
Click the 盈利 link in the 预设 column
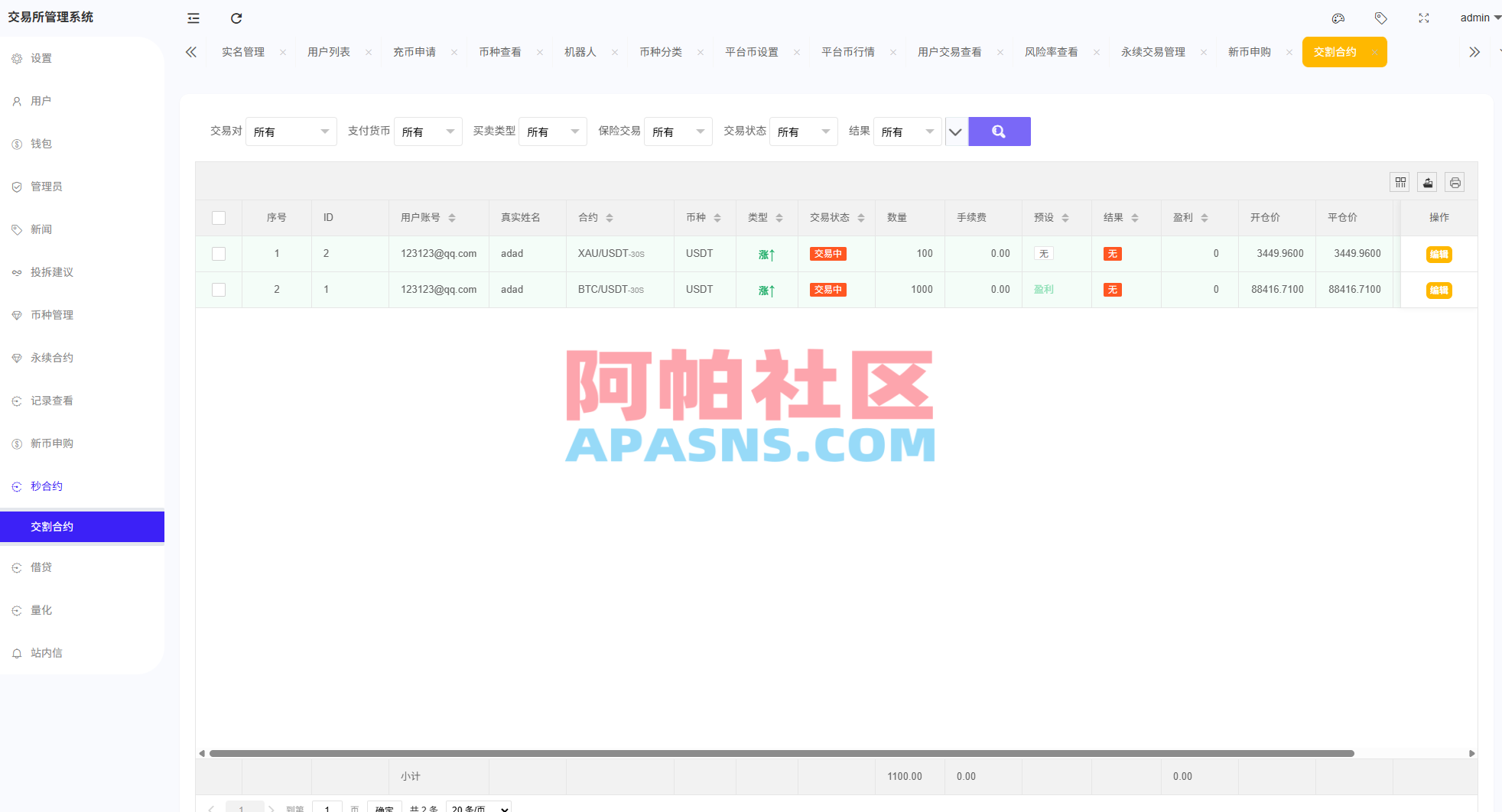click(x=1044, y=289)
